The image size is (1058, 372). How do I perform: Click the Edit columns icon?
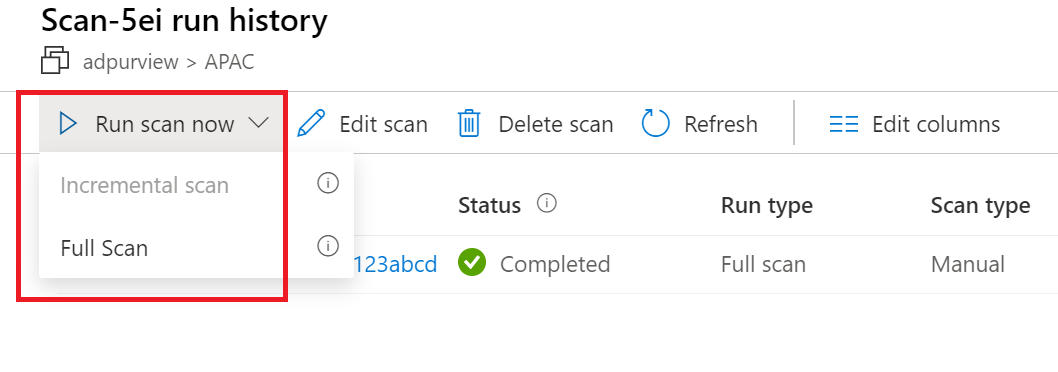[x=843, y=125]
